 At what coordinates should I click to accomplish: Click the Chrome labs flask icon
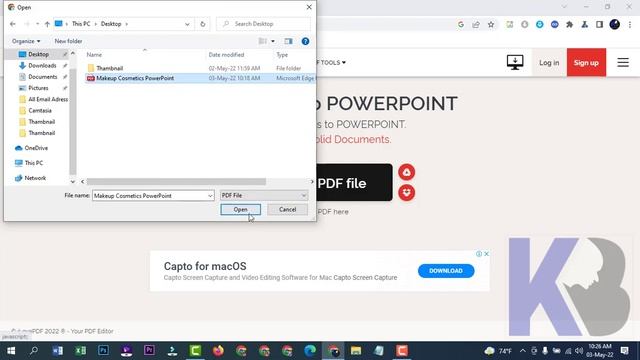584,24
